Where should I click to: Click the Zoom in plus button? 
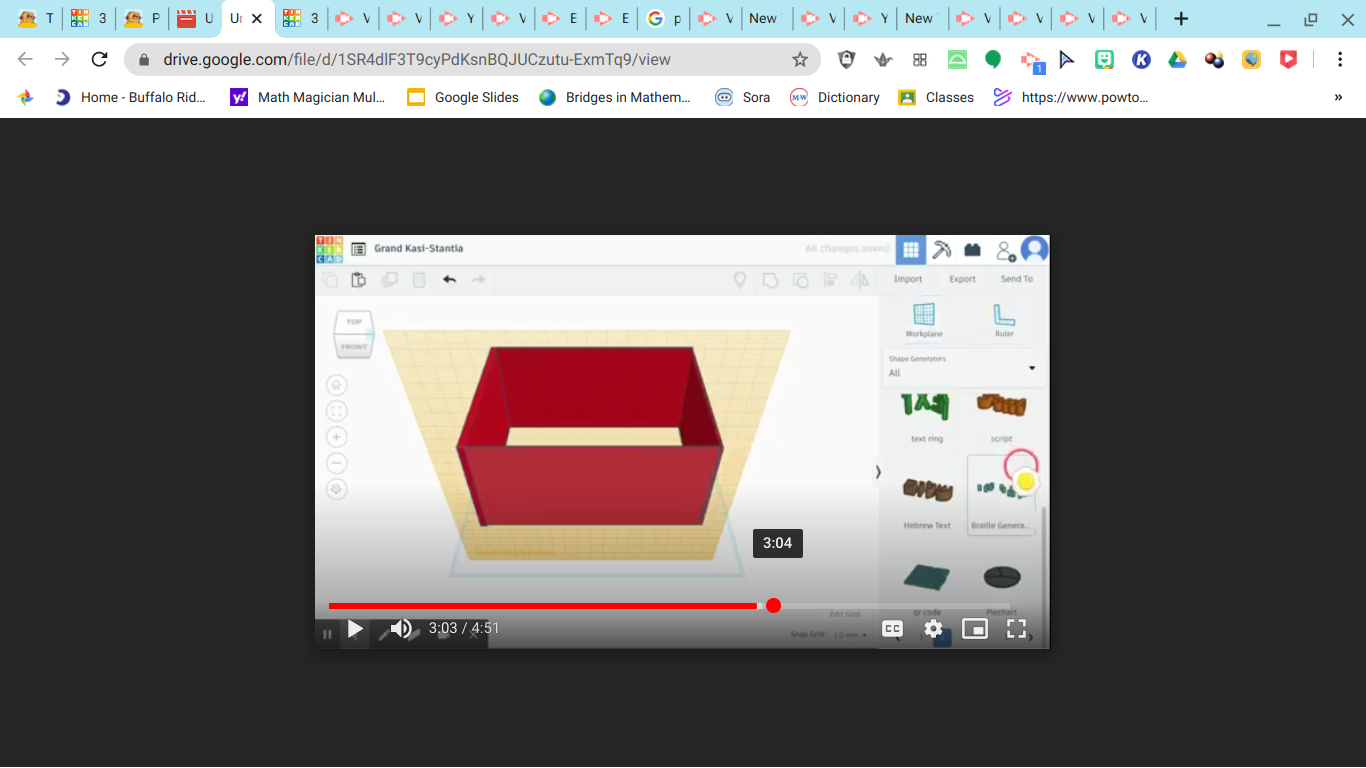(x=337, y=437)
